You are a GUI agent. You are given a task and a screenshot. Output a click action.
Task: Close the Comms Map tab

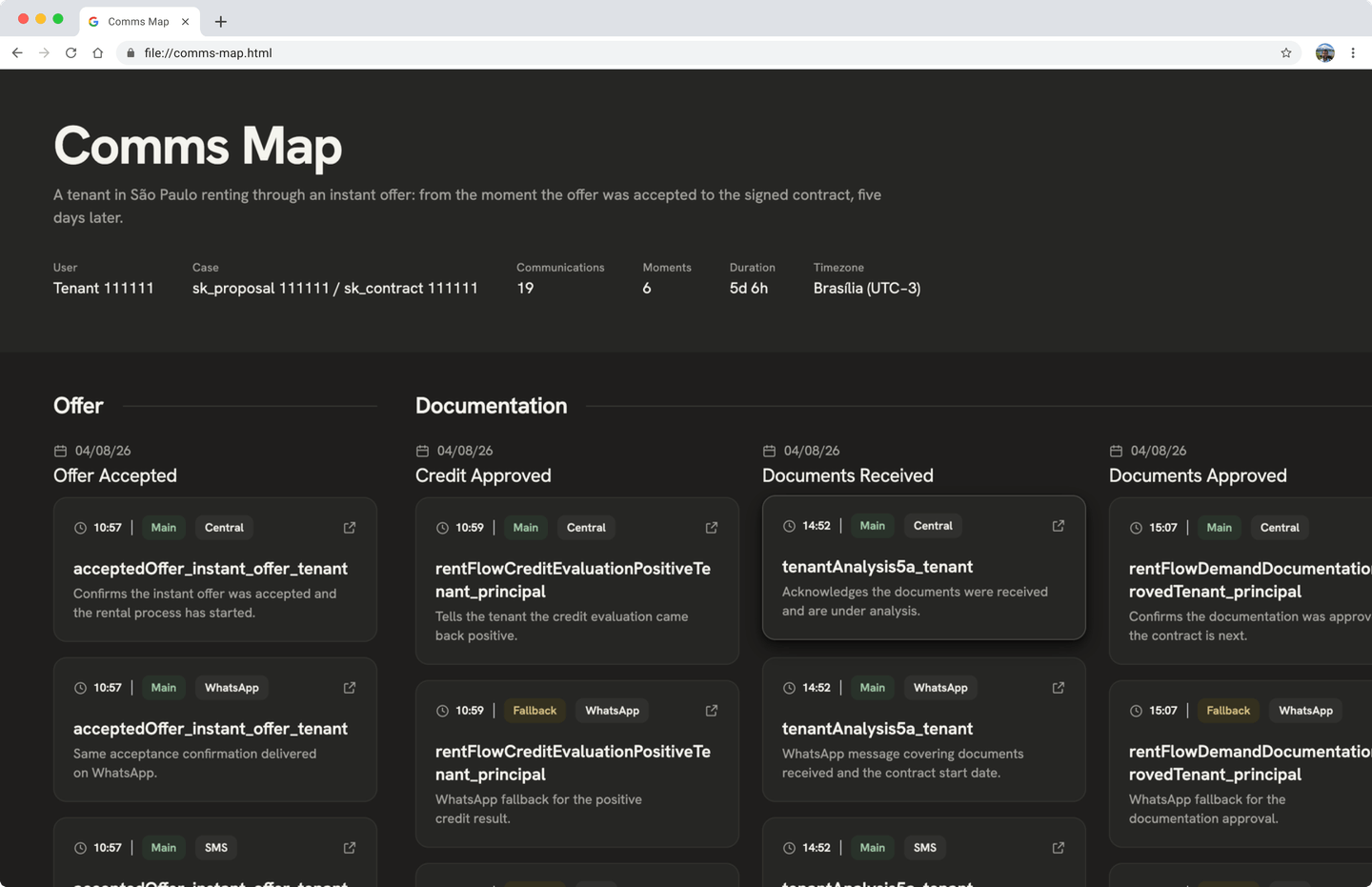185,21
